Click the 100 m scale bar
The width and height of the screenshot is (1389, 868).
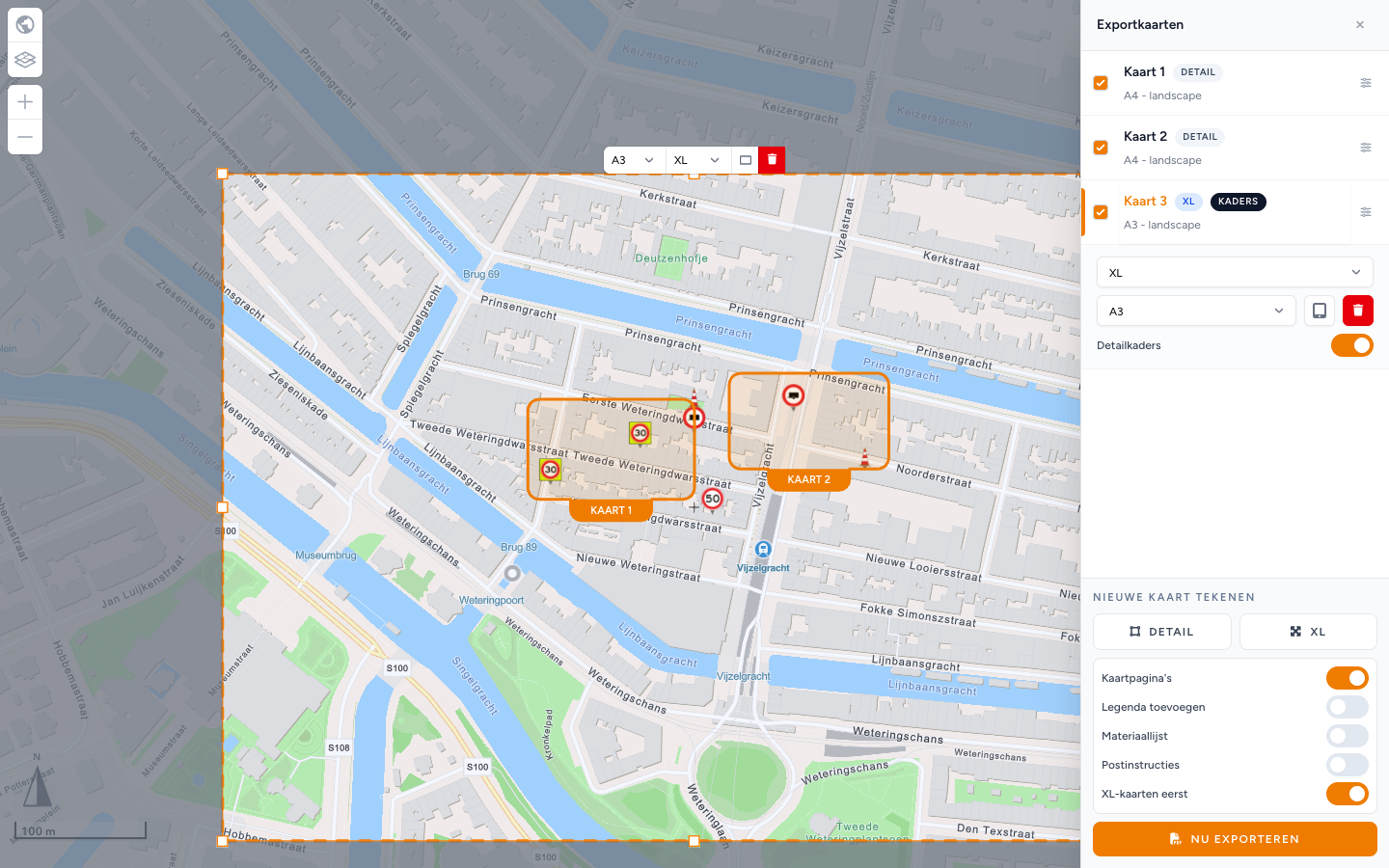[80, 830]
